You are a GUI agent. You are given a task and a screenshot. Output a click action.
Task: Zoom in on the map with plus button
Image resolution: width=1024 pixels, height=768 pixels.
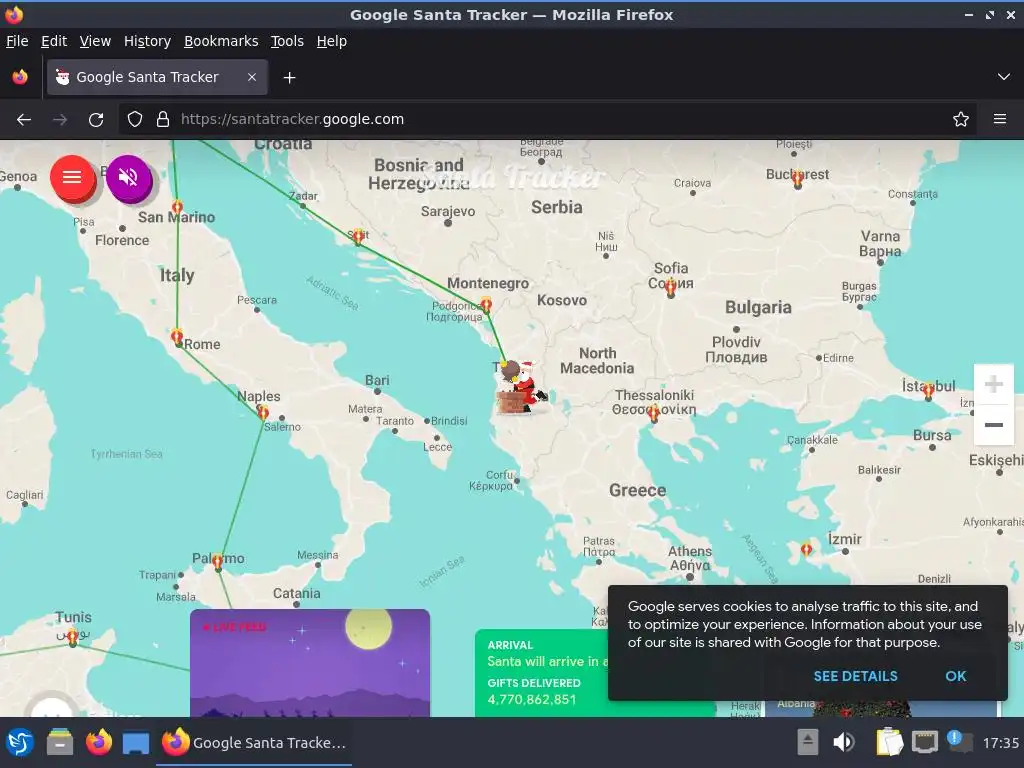click(993, 384)
